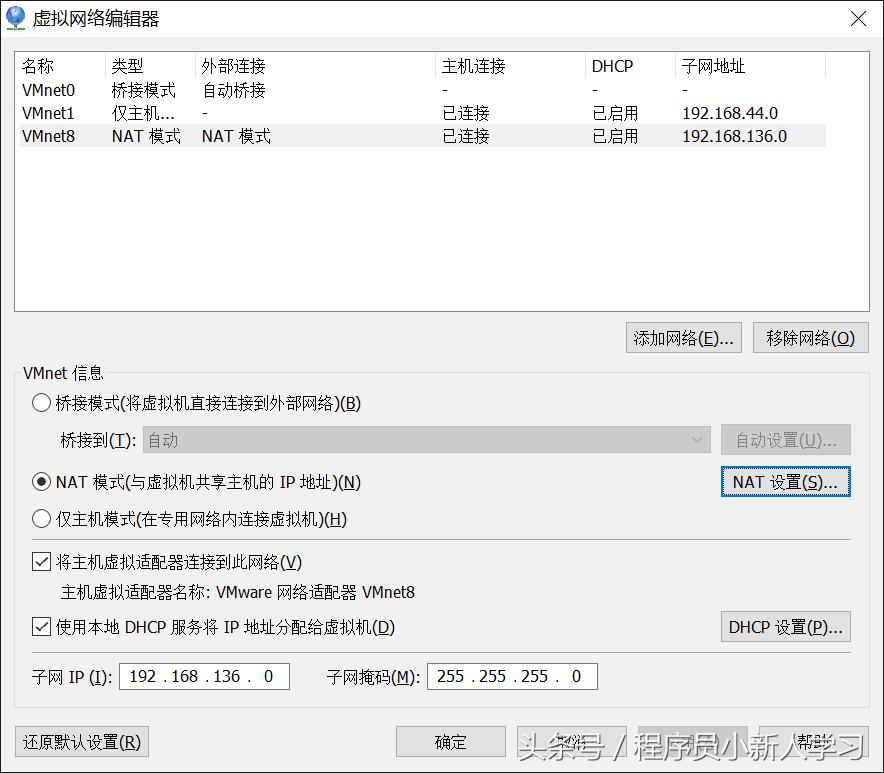Click the 子网 IP input field
This screenshot has height=773, width=884.
pyautogui.click(x=204, y=676)
